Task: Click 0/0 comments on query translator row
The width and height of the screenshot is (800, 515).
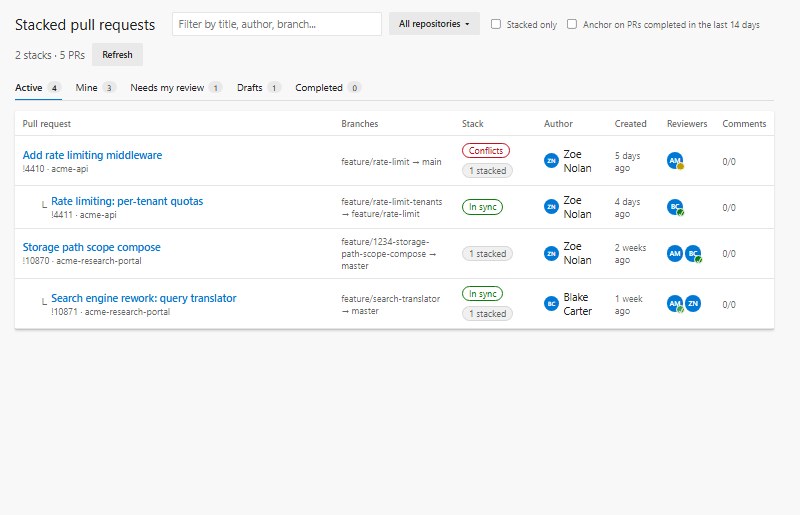Action: point(729,305)
